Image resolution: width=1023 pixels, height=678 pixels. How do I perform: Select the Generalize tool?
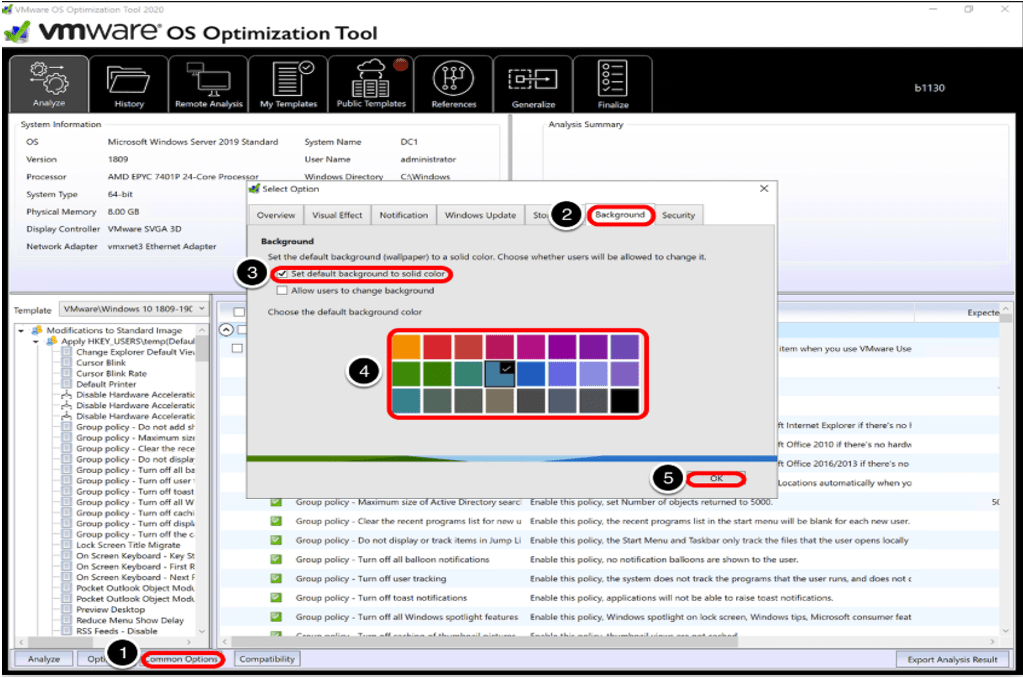click(x=533, y=84)
